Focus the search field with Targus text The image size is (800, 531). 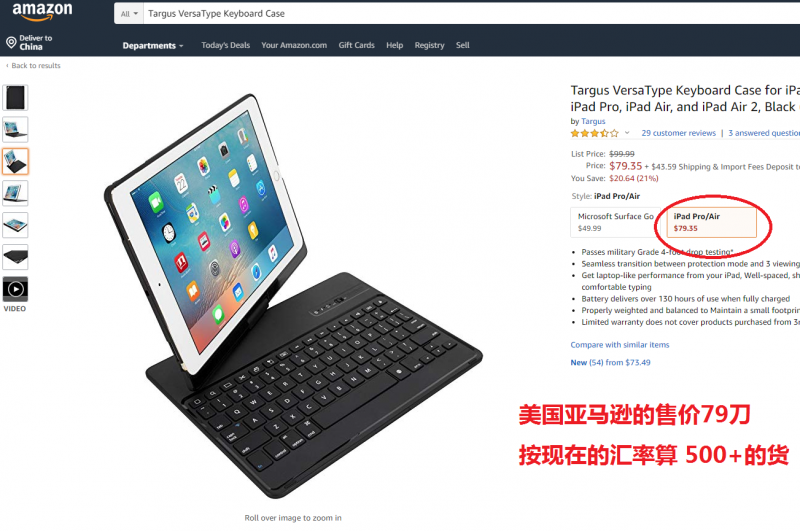point(471,14)
